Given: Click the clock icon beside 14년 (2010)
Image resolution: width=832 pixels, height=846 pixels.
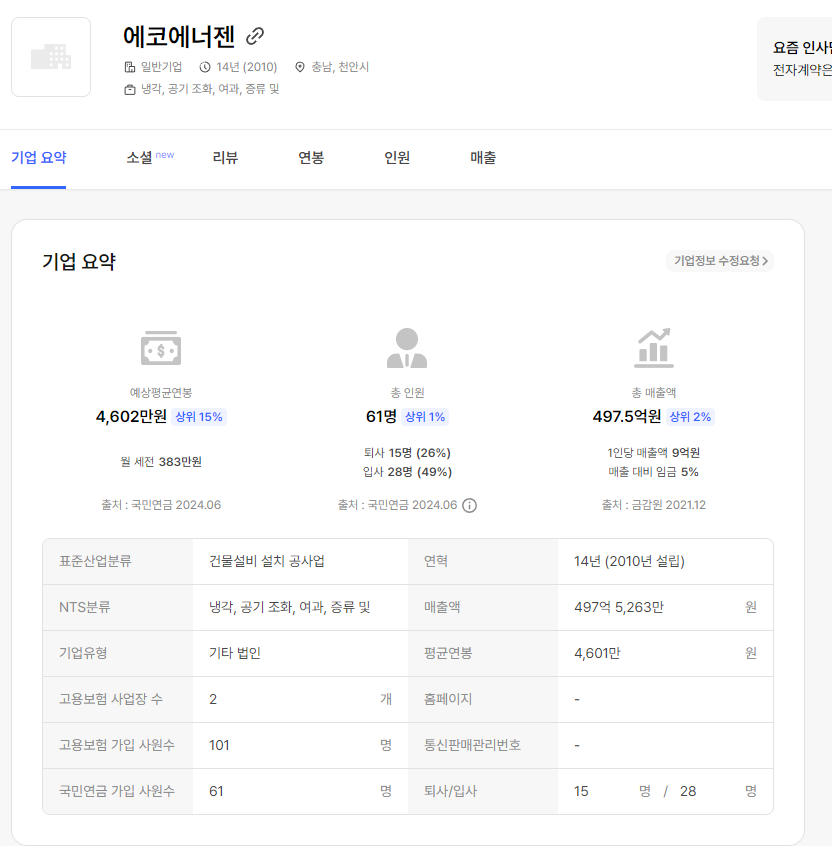Looking at the screenshot, I should [205, 67].
